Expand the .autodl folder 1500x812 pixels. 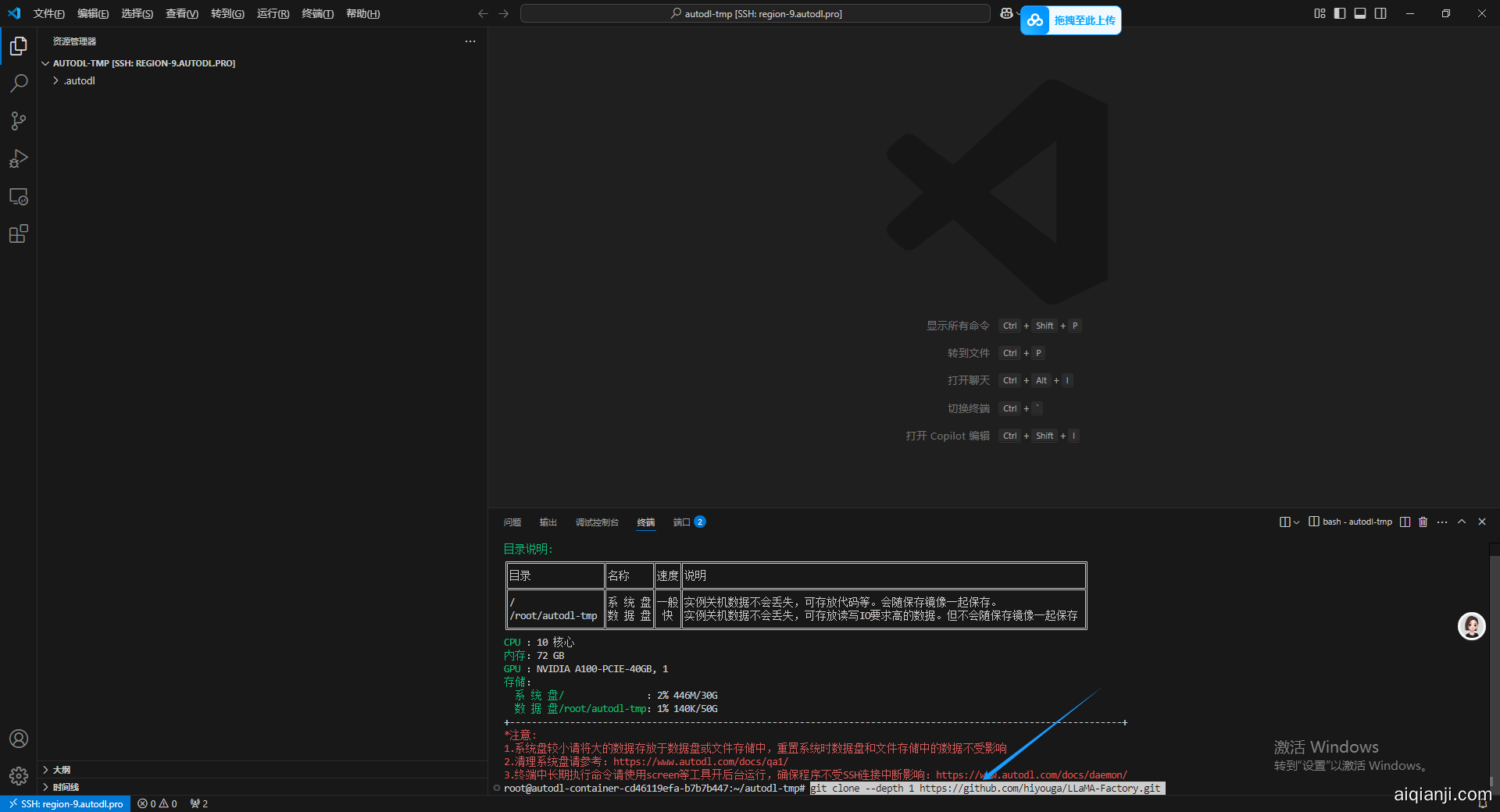79,80
